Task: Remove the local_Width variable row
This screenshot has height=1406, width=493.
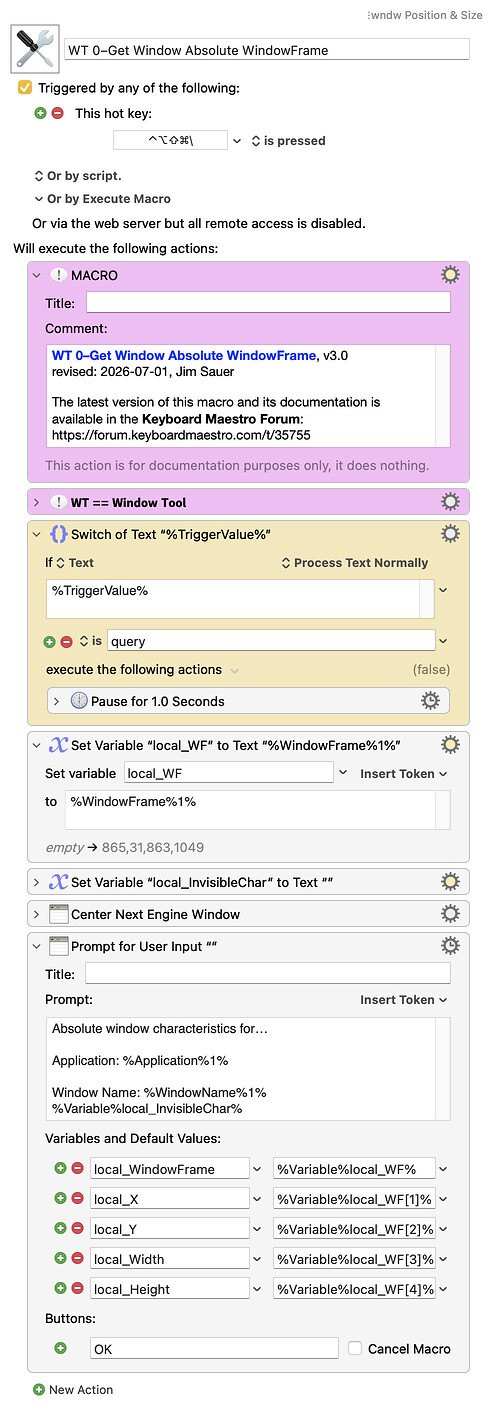Action: pos(77,1258)
